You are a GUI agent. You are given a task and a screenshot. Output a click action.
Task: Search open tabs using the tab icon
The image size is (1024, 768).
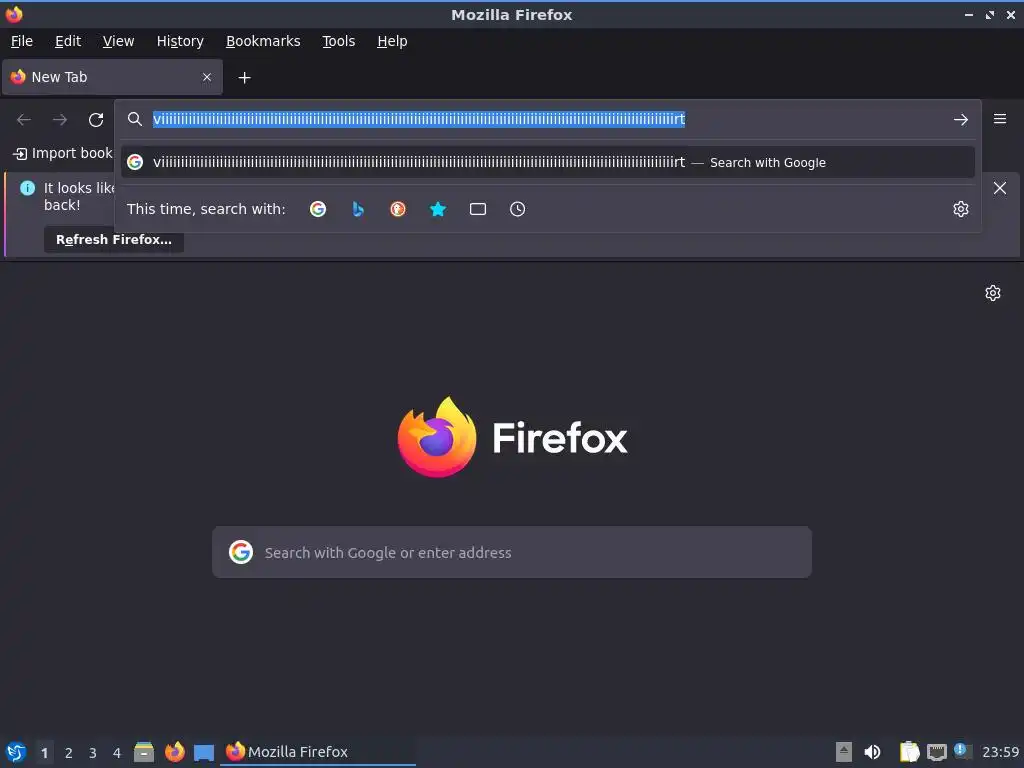tap(478, 209)
